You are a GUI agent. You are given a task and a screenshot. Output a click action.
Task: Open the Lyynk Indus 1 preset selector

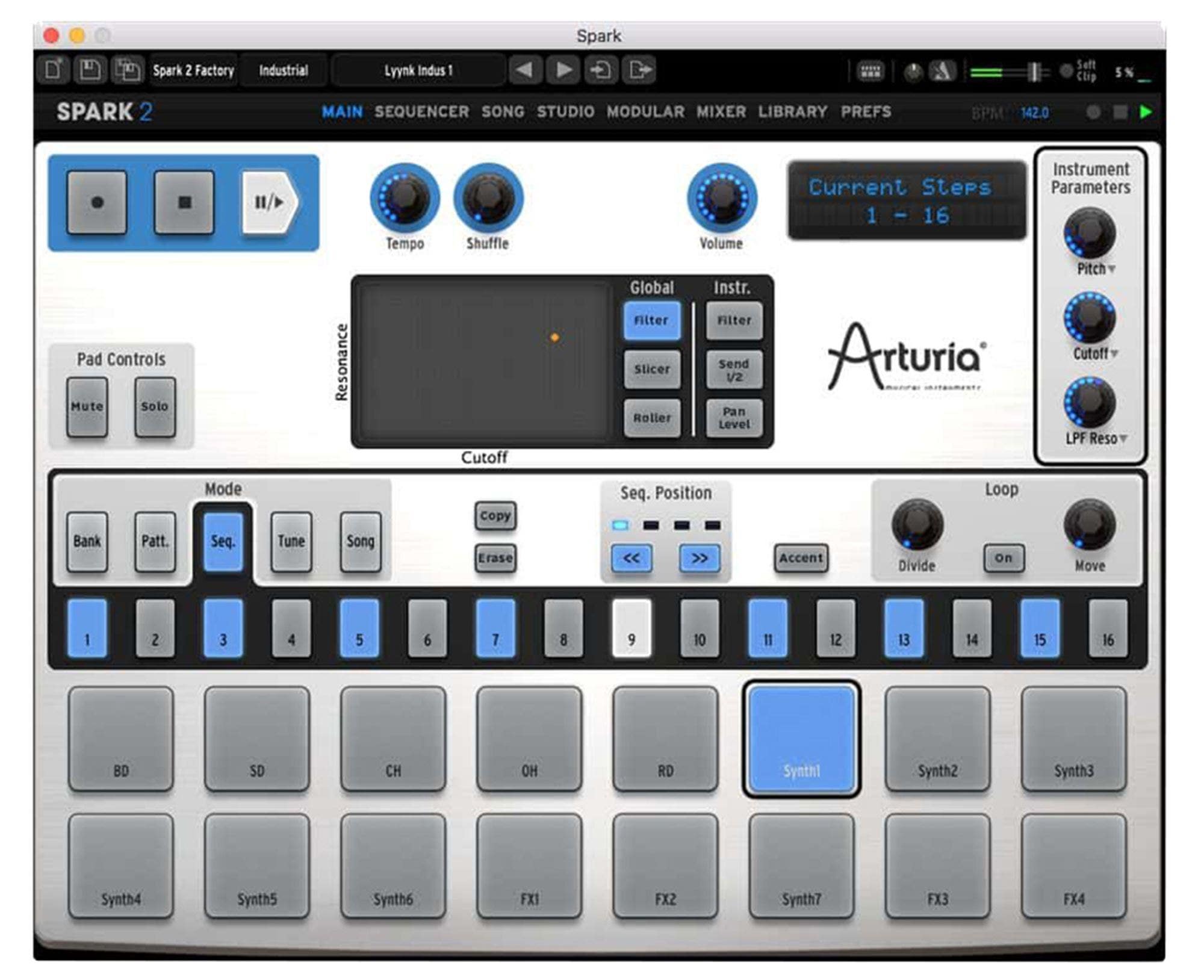pyautogui.click(x=418, y=70)
